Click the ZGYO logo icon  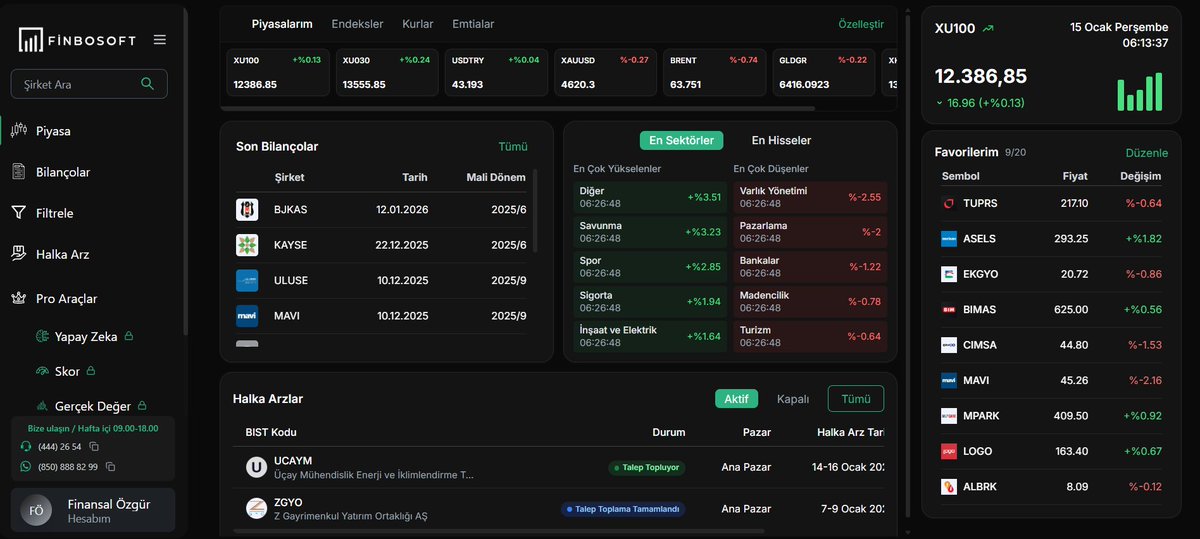pos(257,508)
